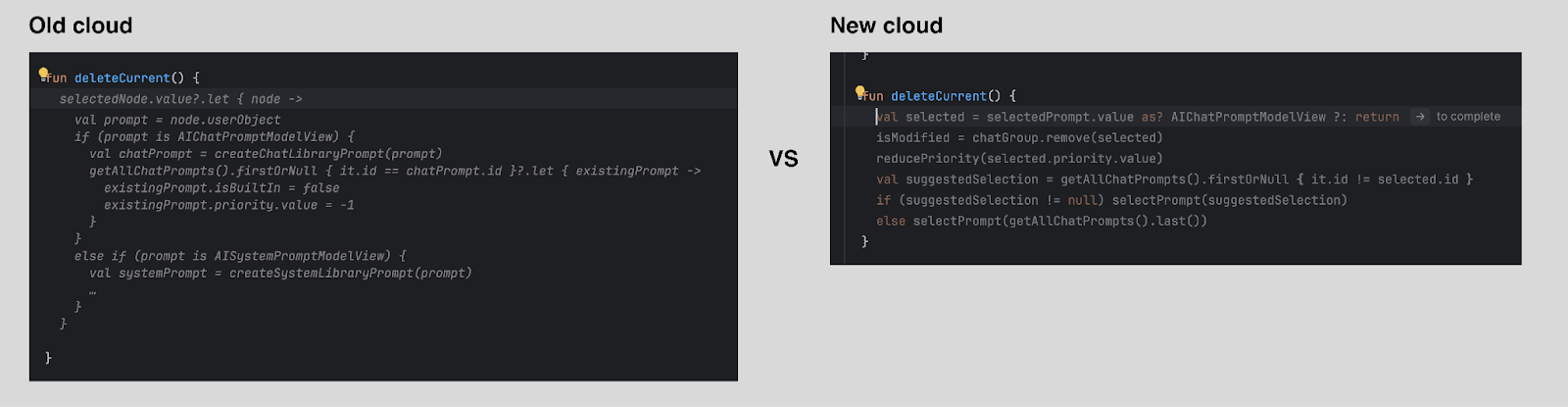
Task: Click the selectedNode.value?.let suggestion line
Action: 181,99
